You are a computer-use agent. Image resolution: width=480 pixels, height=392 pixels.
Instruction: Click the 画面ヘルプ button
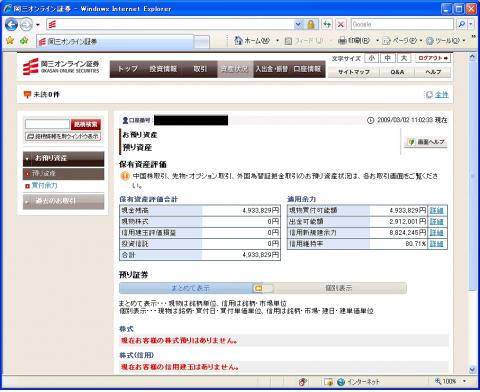[427, 142]
